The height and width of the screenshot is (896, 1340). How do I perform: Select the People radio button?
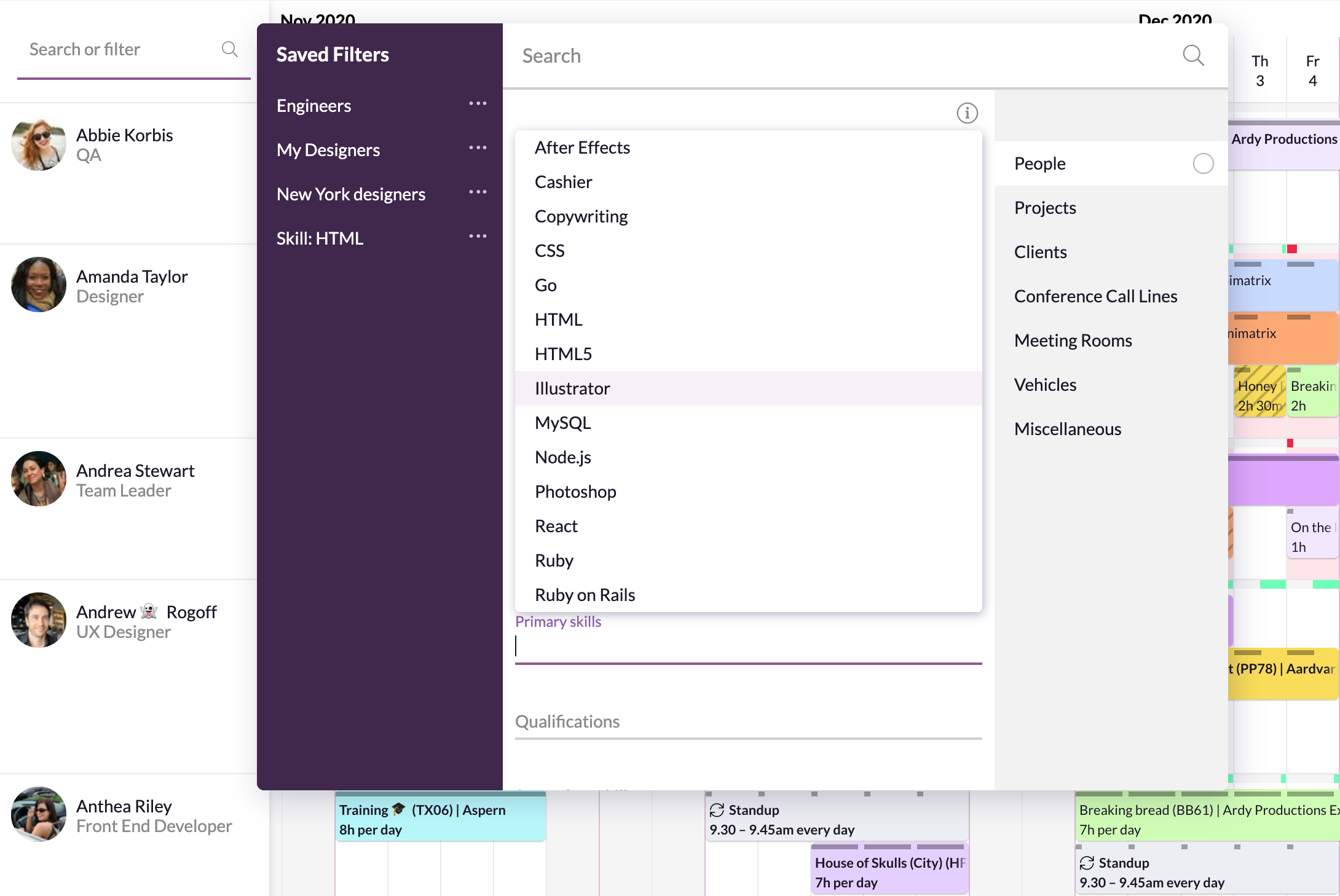point(1204,163)
